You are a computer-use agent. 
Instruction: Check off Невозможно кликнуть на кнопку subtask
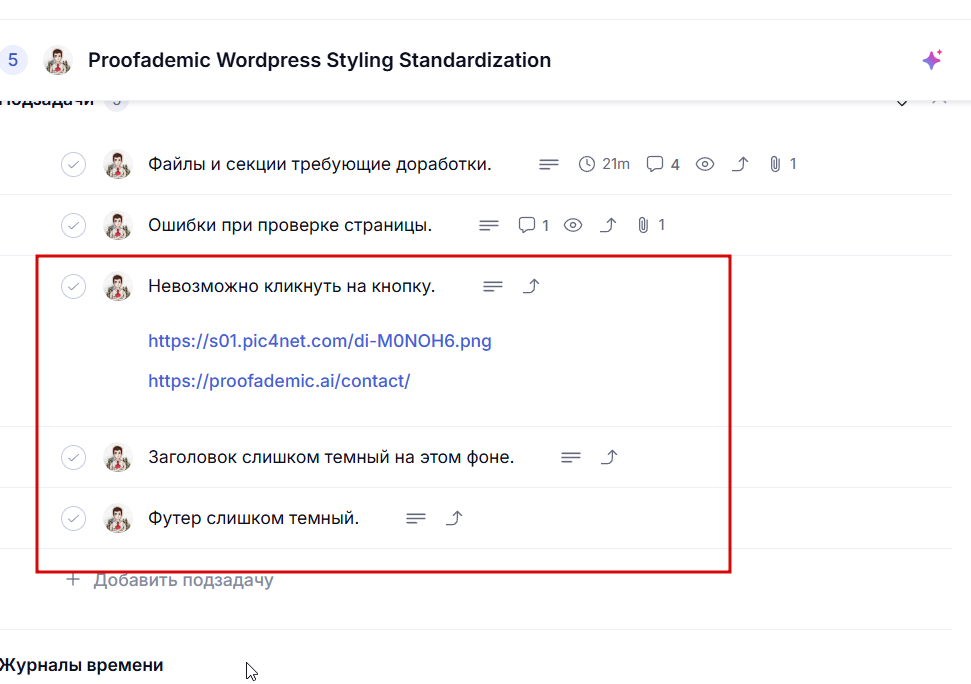coord(73,286)
